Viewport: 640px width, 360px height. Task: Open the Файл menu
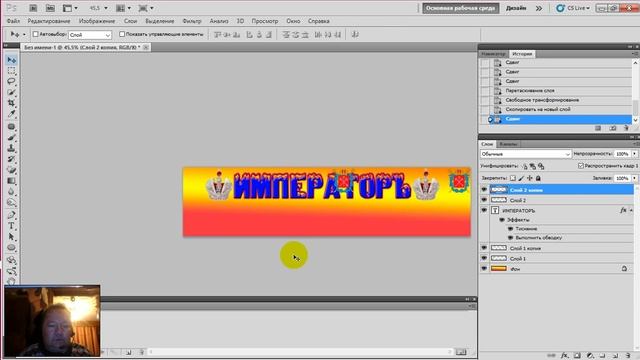tap(13, 21)
